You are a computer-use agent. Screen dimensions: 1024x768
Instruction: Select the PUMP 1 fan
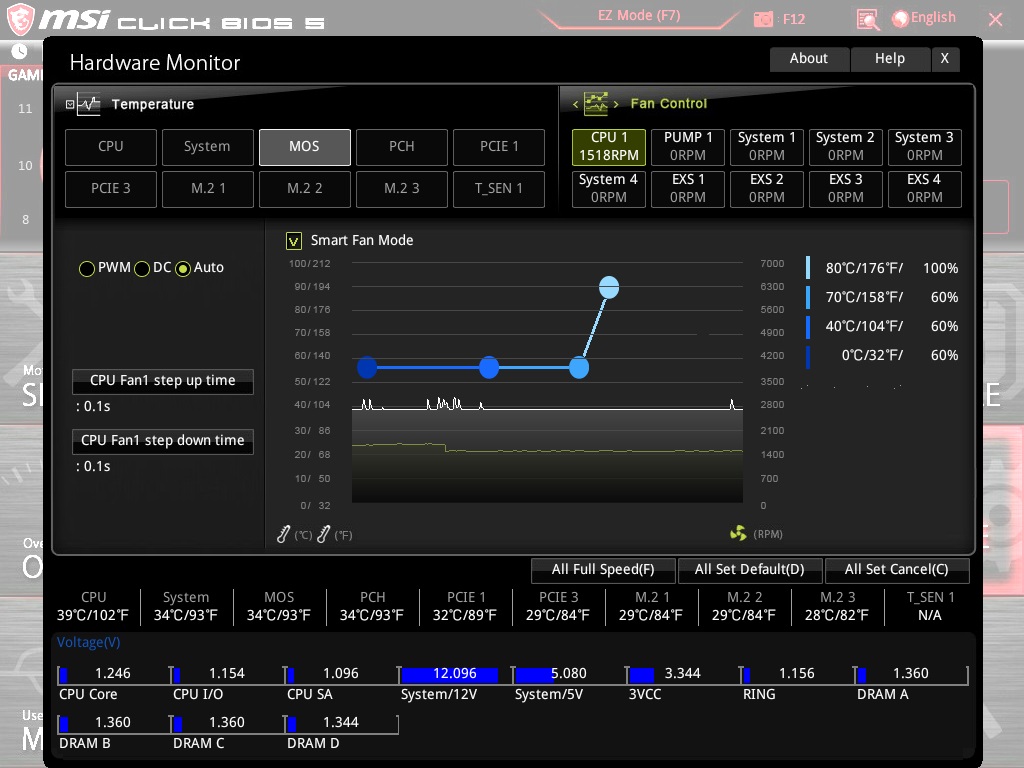pyautogui.click(x=688, y=146)
